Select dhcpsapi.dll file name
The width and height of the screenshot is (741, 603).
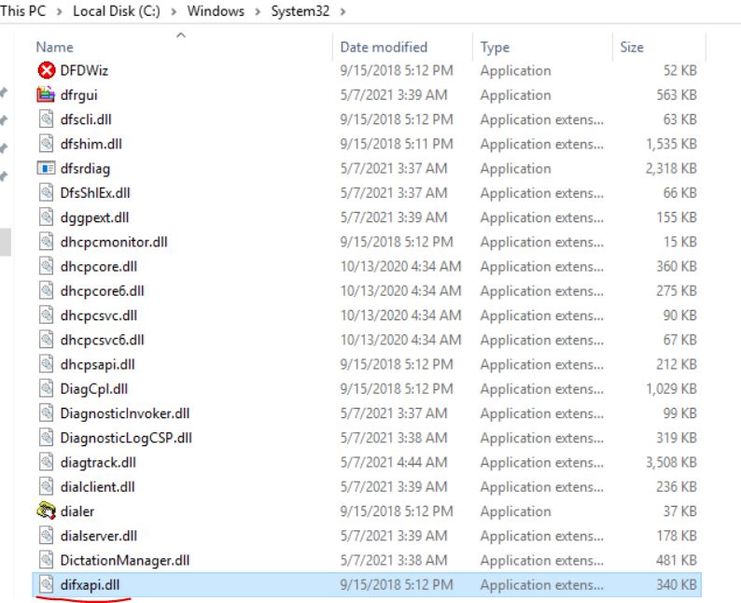point(97,365)
